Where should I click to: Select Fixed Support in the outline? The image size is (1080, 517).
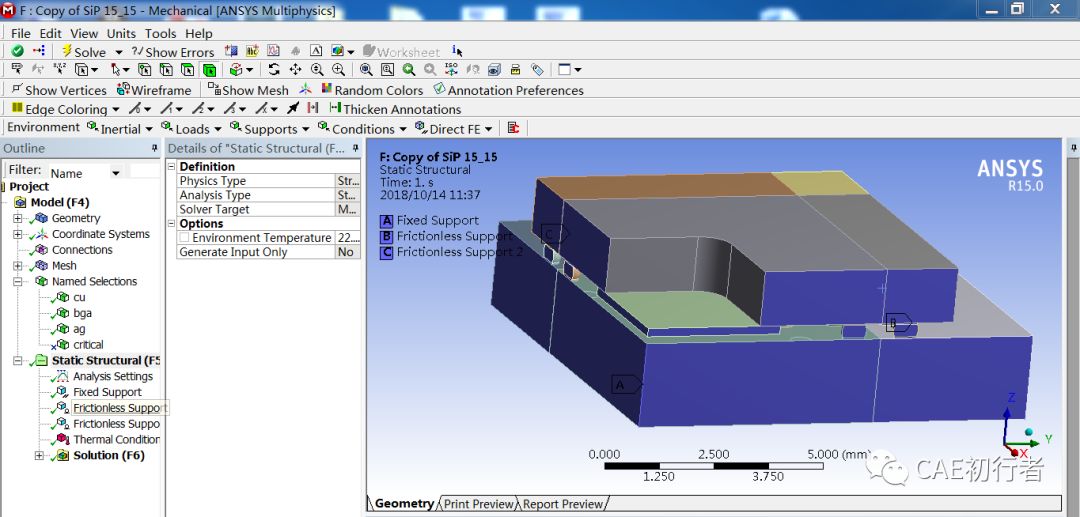pyautogui.click(x=107, y=392)
